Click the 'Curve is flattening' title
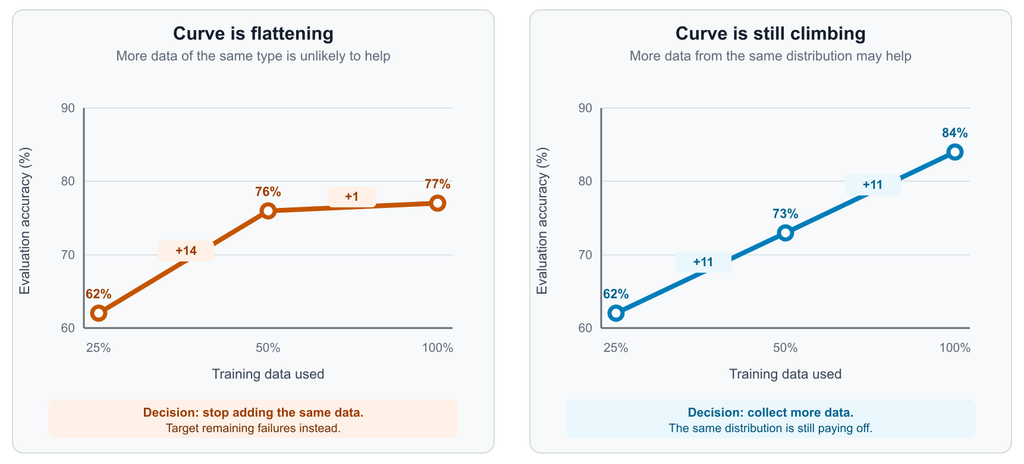This screenshot has height=464, width=1024. click(253, 33)
